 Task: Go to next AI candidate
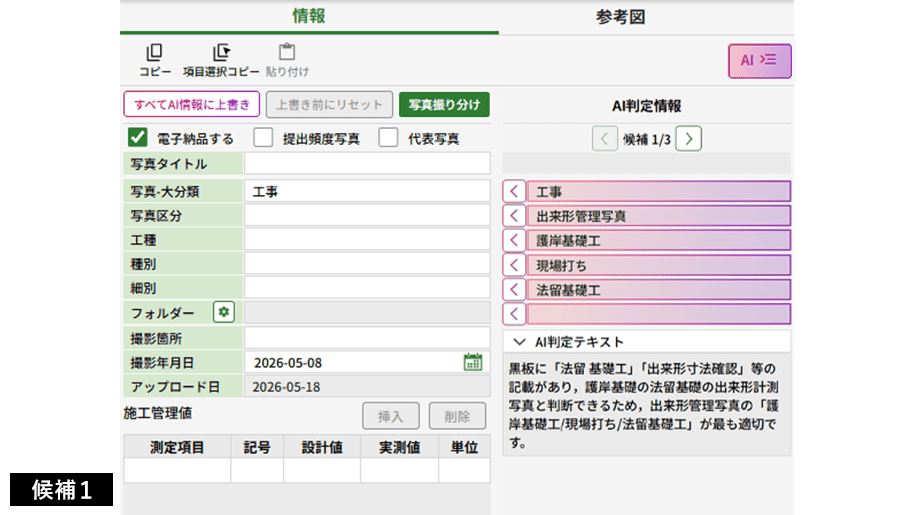click(688, 139)
